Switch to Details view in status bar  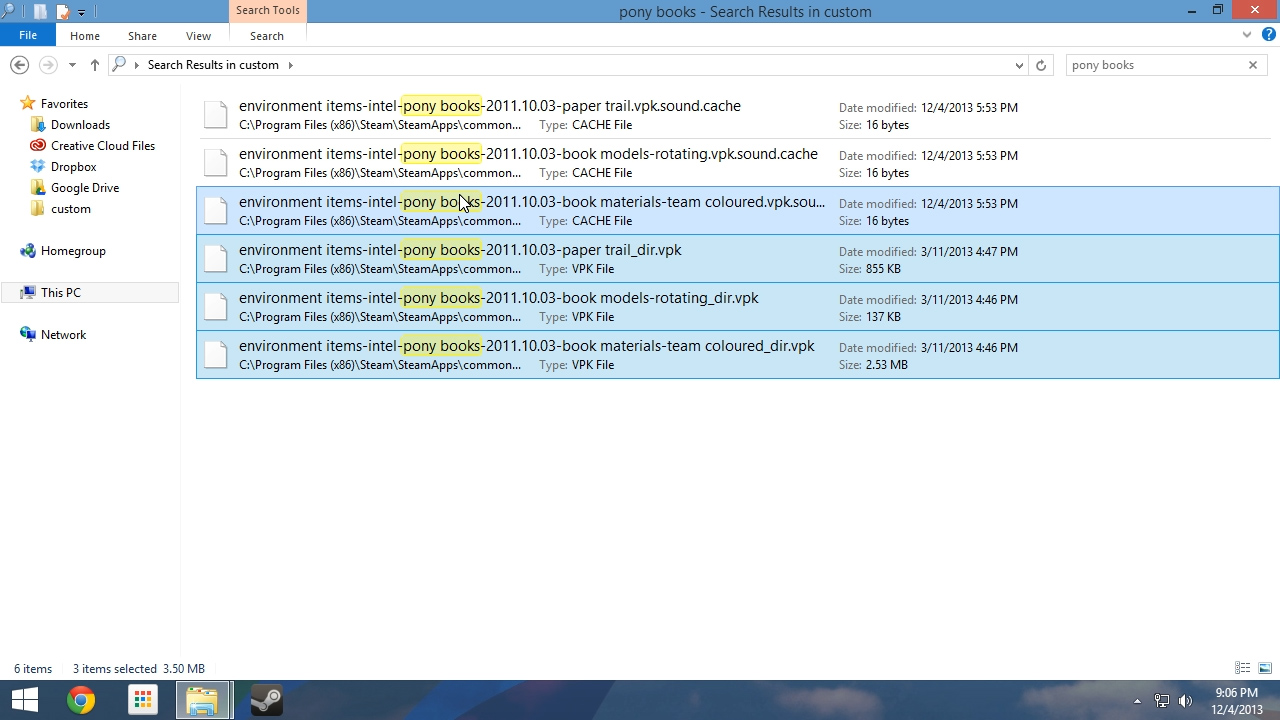click(1243, 668)
